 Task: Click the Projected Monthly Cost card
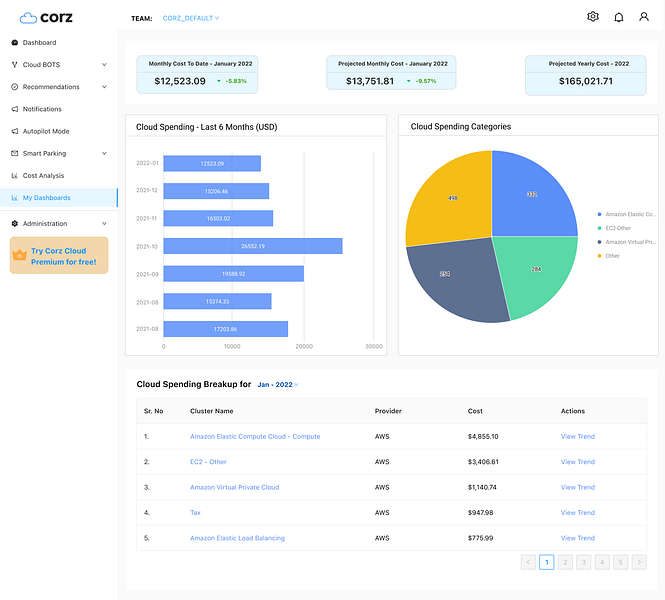391,73
